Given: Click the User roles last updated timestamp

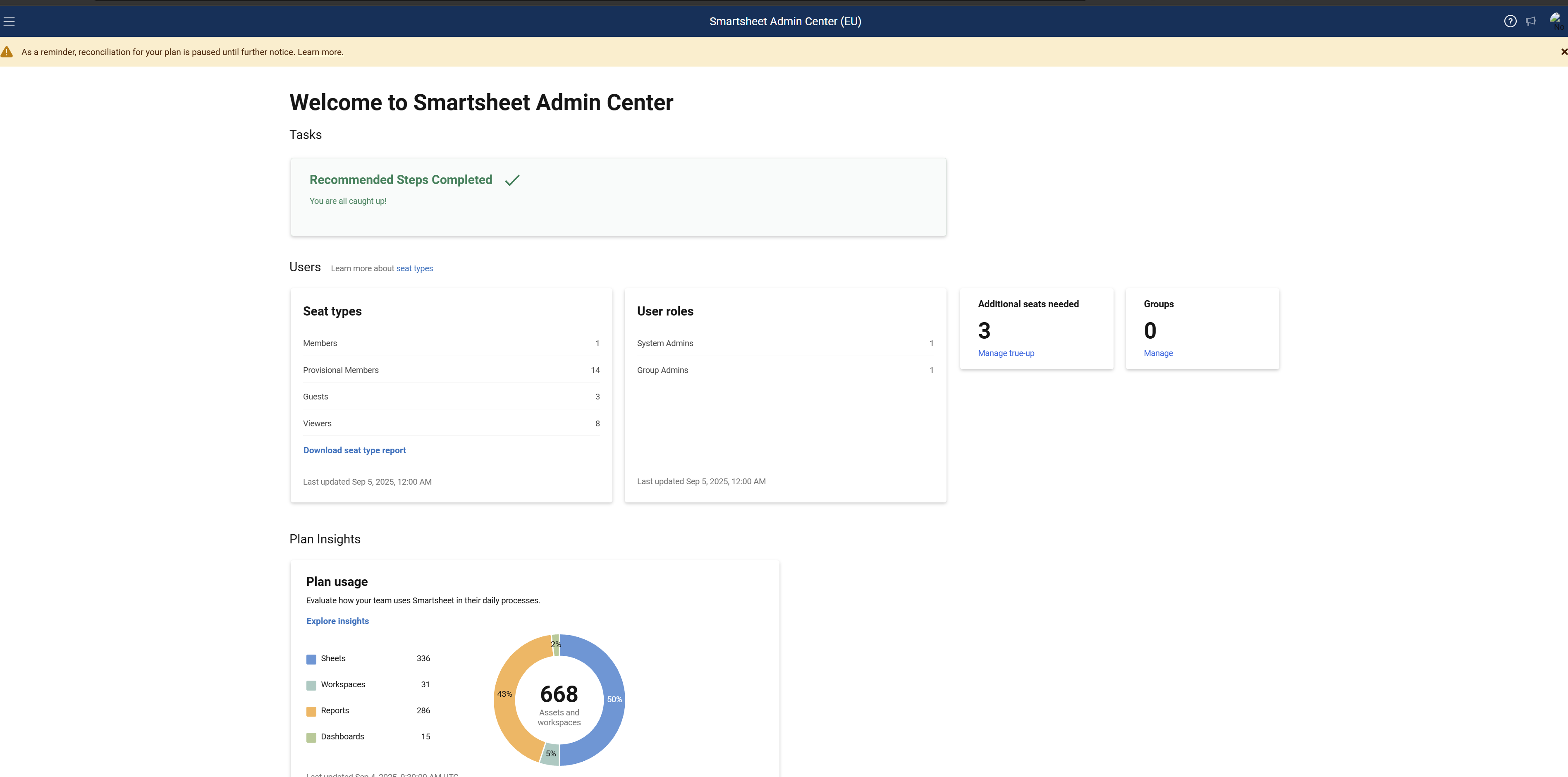Looking at the screenshot, I should pyautogui.click(x=701, y=482).
